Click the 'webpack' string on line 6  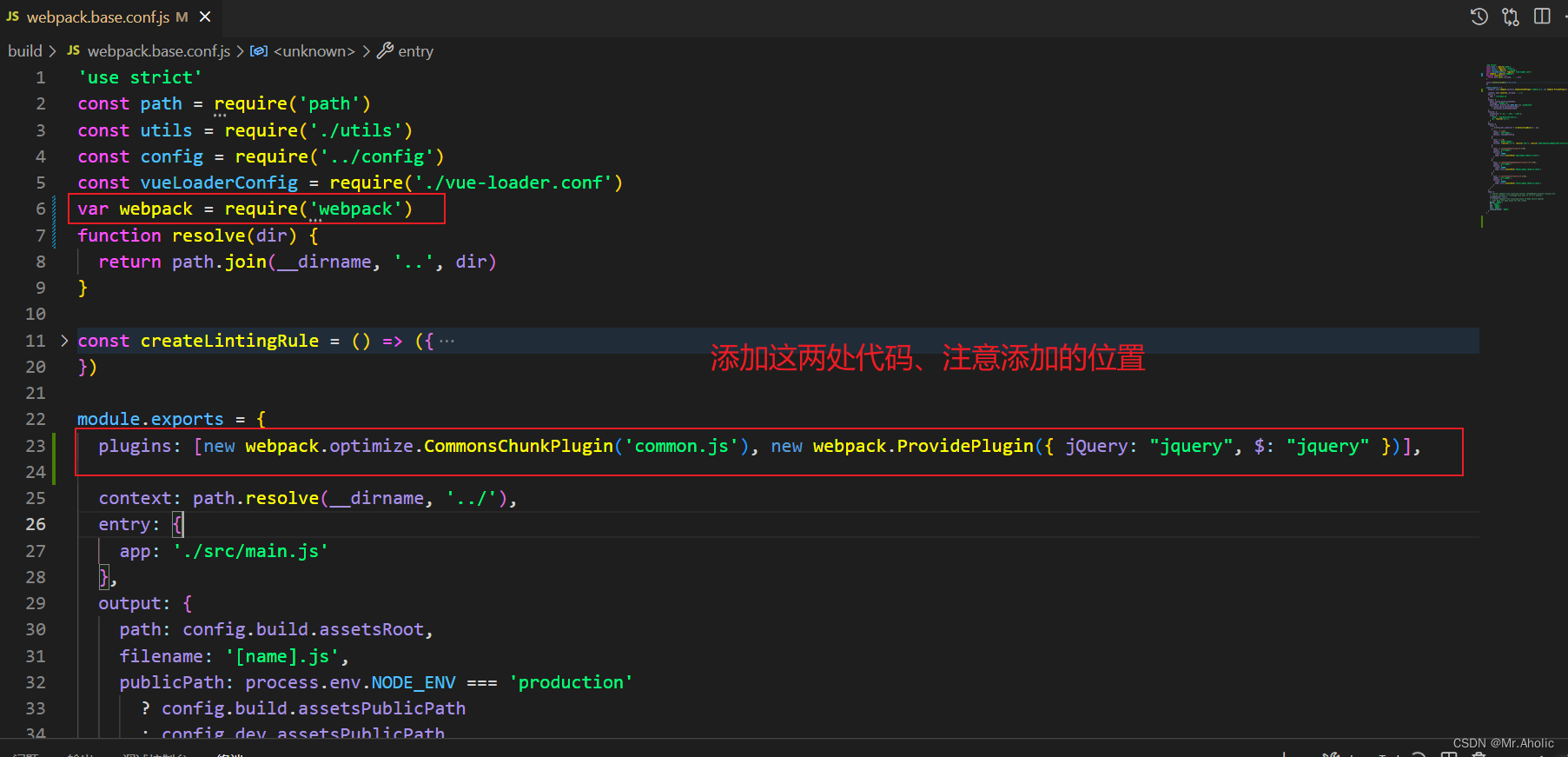(355, 209)
